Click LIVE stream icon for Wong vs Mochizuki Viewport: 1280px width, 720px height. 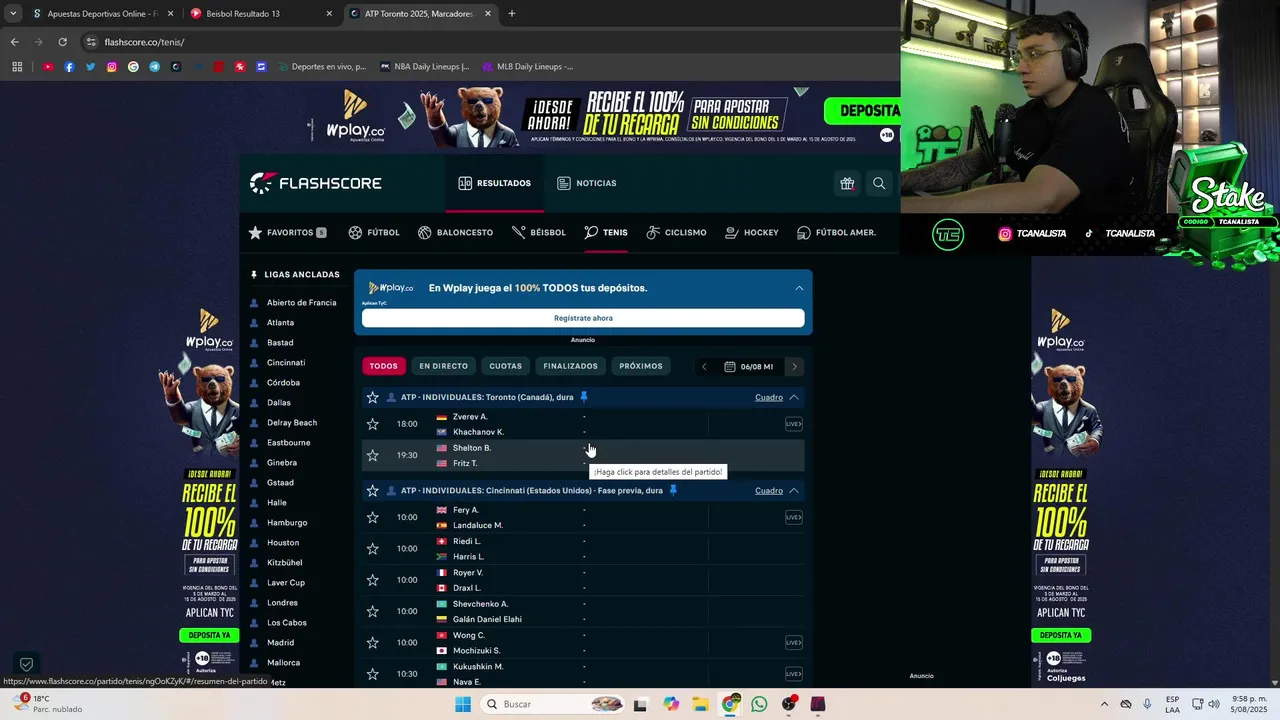pyautogui.click(x=793, y=642)
